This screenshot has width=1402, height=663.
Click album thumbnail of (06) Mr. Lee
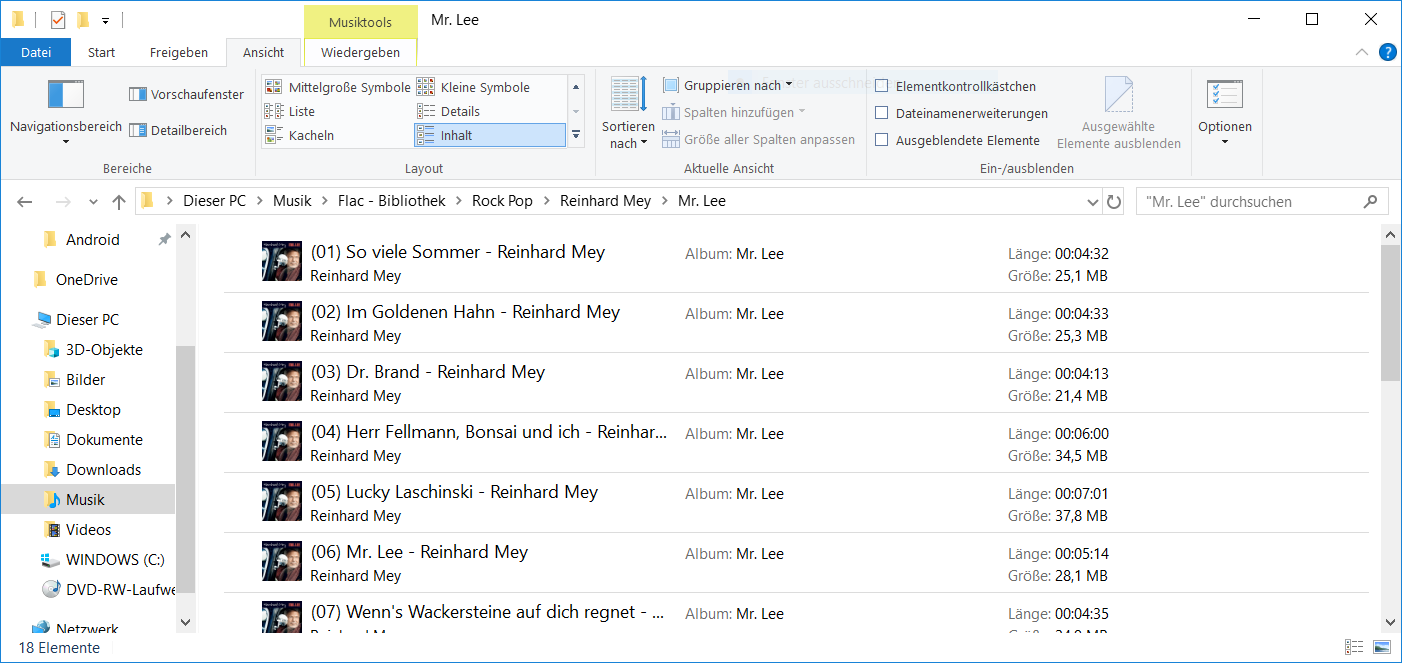coord(282,562)
